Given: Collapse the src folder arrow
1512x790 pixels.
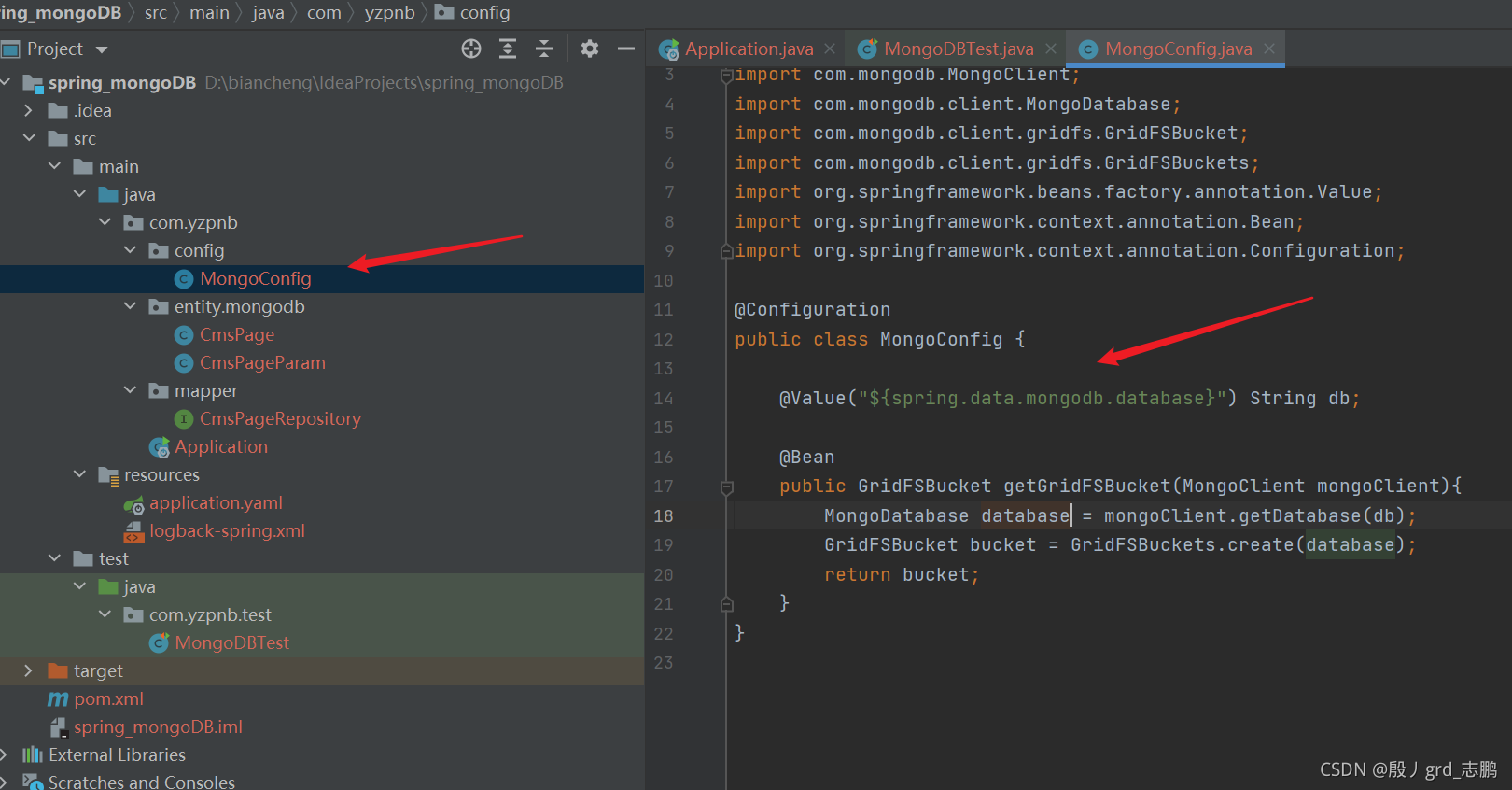Looking at the screenshot, I should point(29,138).
